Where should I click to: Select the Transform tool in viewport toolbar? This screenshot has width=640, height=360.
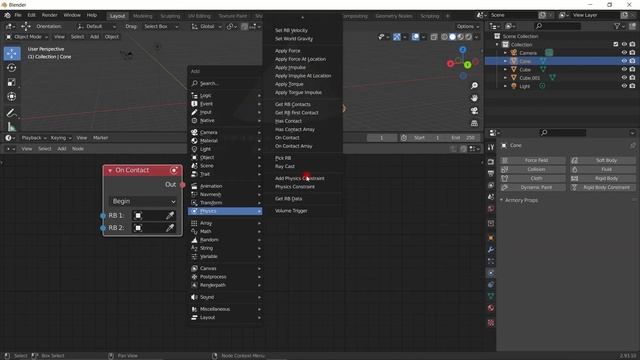point(11,96)
